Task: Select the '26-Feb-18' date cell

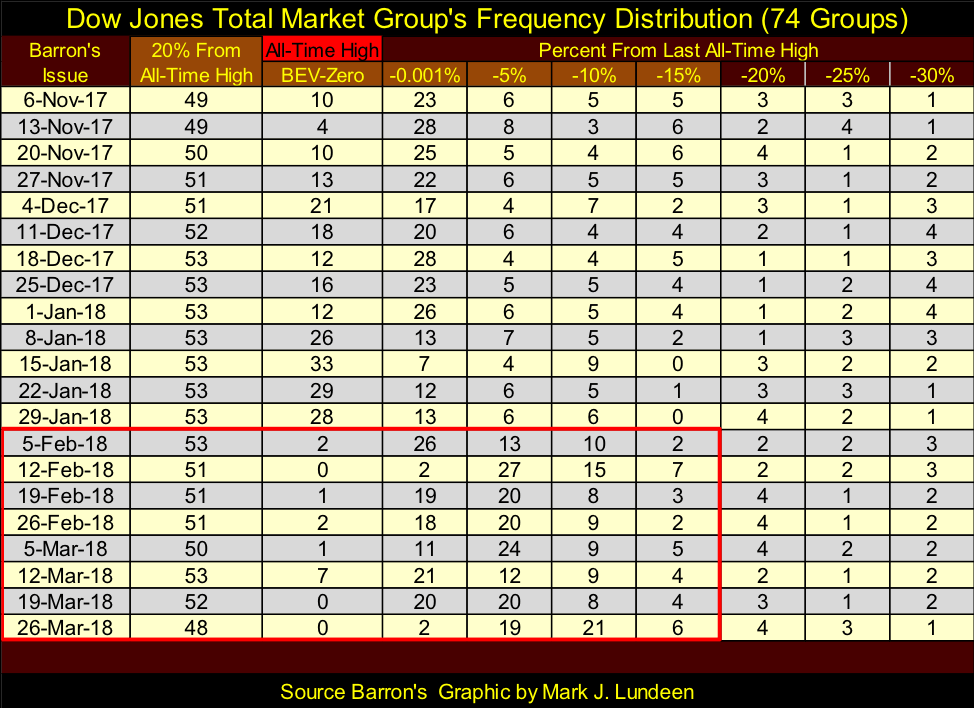Action: (65, 522)
